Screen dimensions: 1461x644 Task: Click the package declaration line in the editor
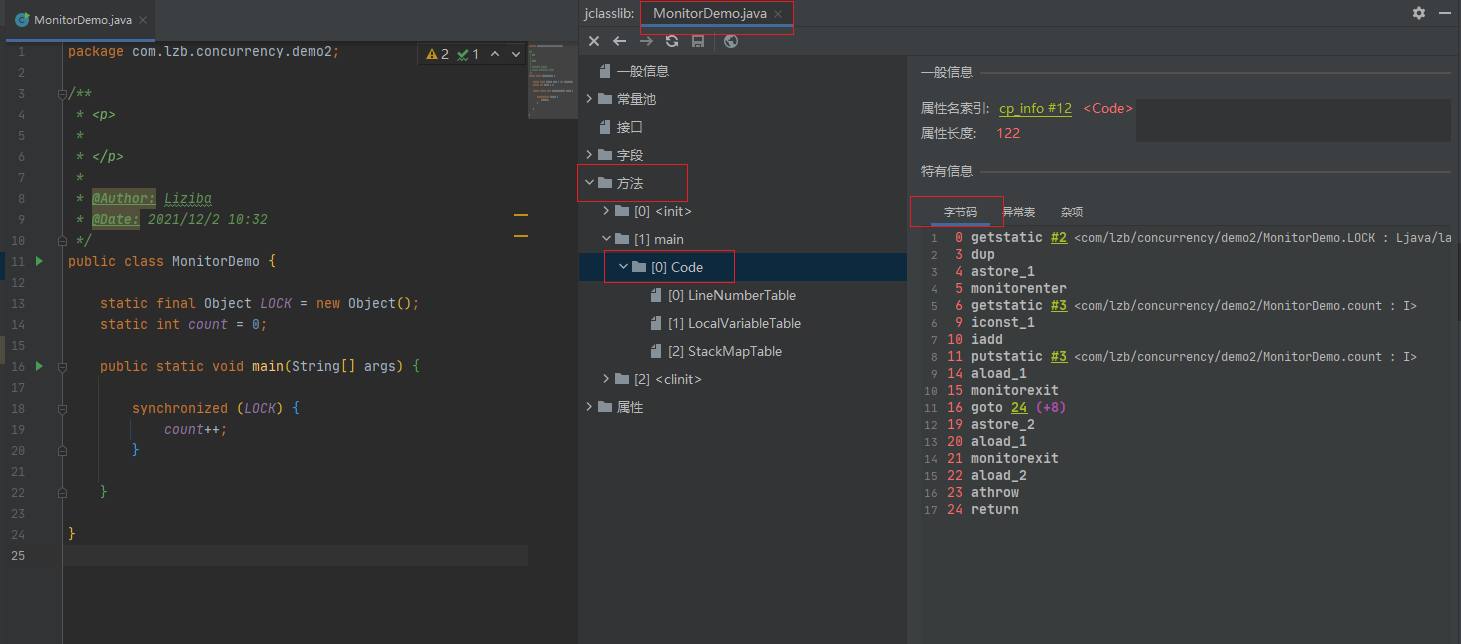tap(204, 51)
